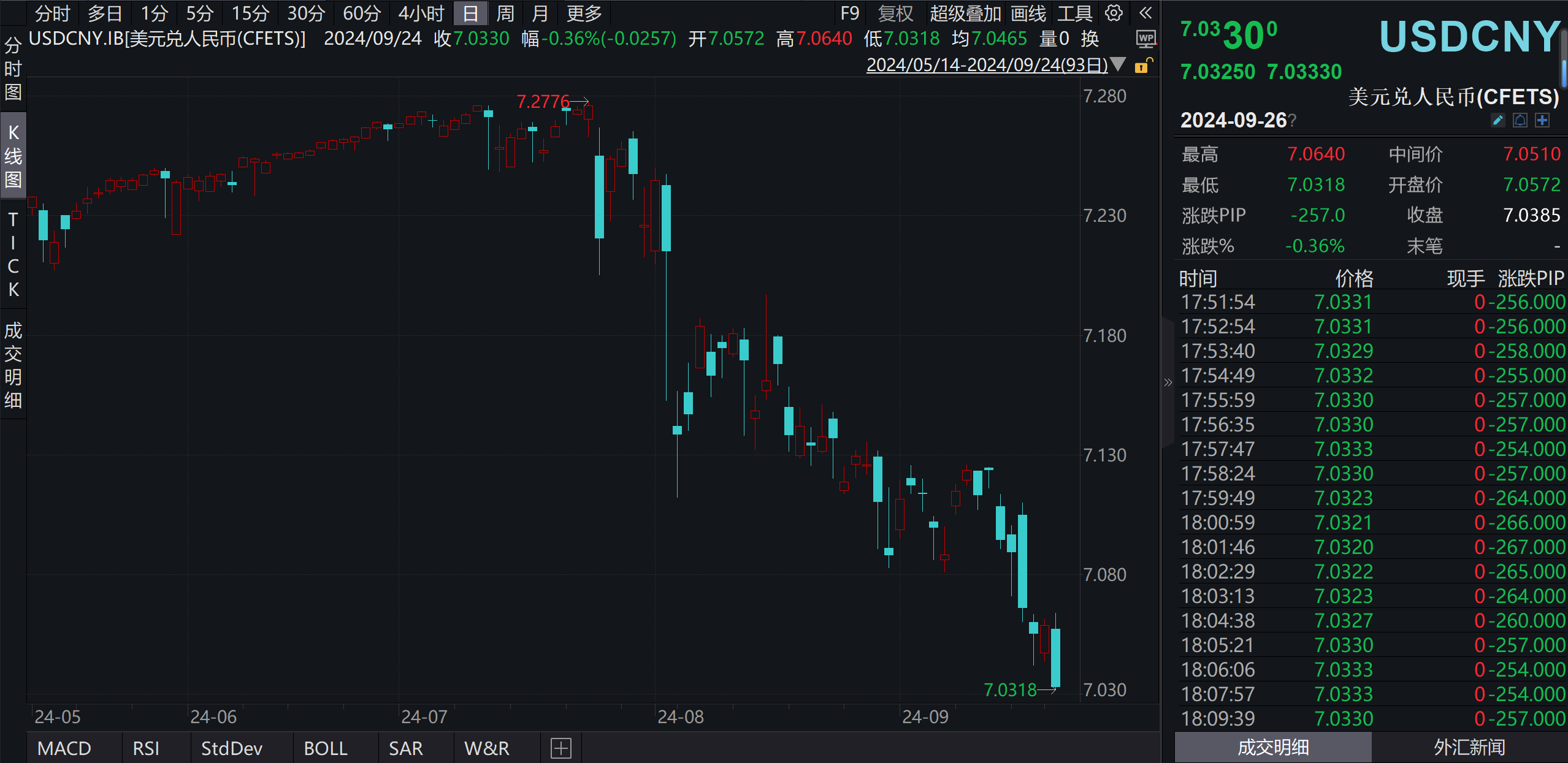Image resolution: width=1568 pixels, height=763 pixels.
Task: Click the pencil edit icon
Action: 1497,120
